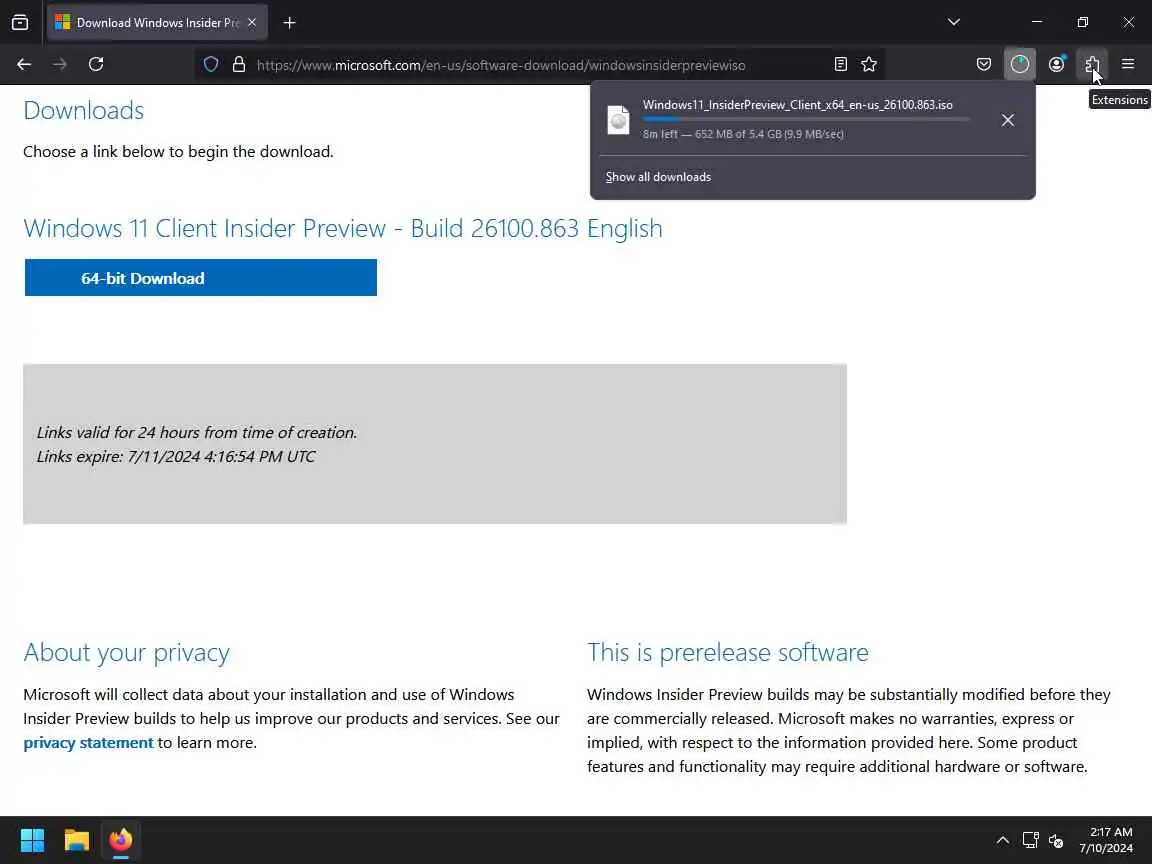1152x864 pixels.
Task: Open Firefox View icon in tab strip
Action: tap(20, 23)
